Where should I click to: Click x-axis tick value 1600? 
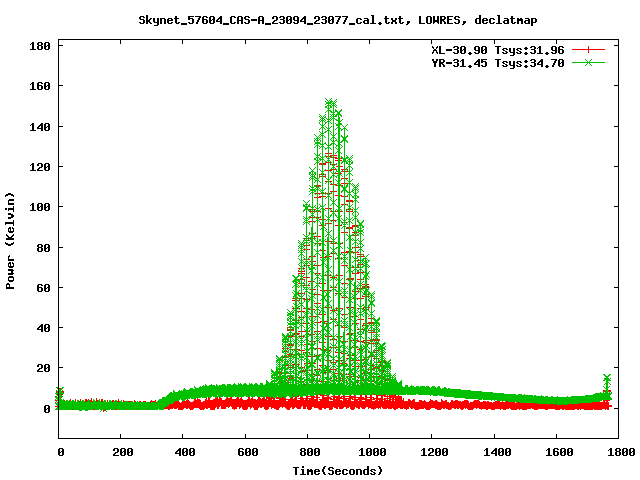pos(559,452)
